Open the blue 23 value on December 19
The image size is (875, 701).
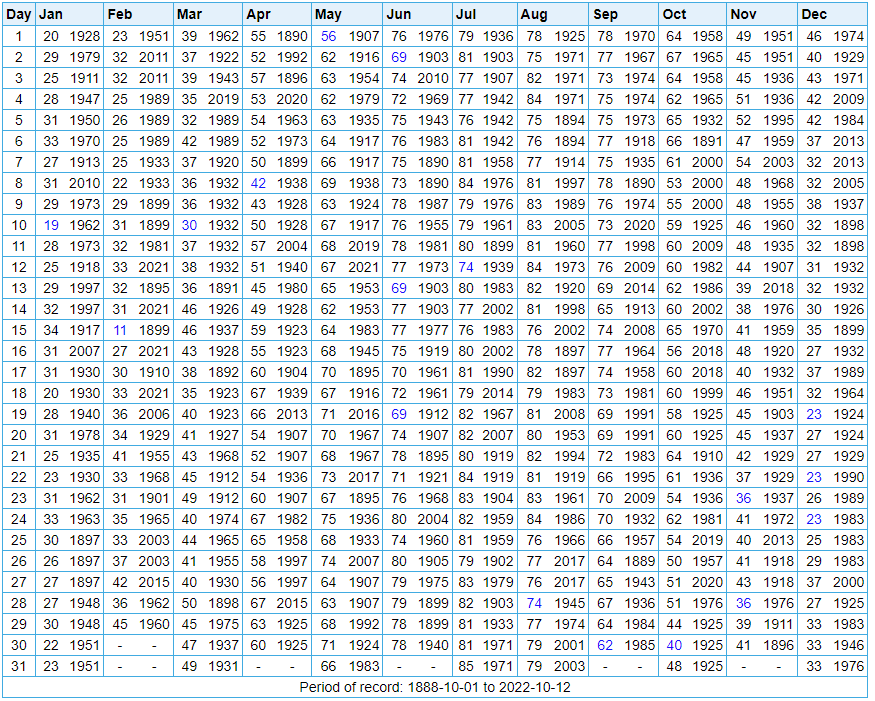click(x=814, y=414)
